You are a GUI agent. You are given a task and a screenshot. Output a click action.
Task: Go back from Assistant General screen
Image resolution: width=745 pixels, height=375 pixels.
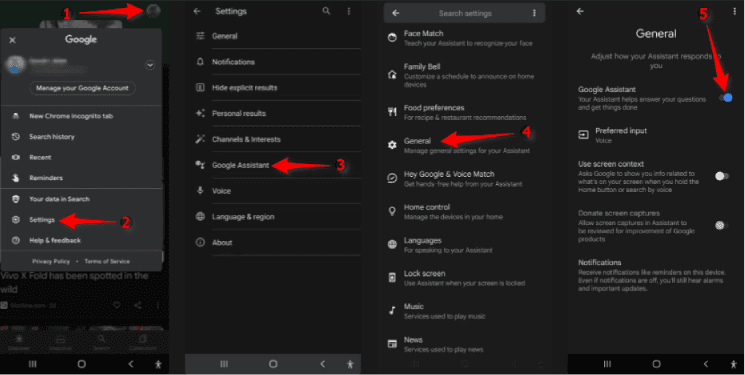(580, 11)
